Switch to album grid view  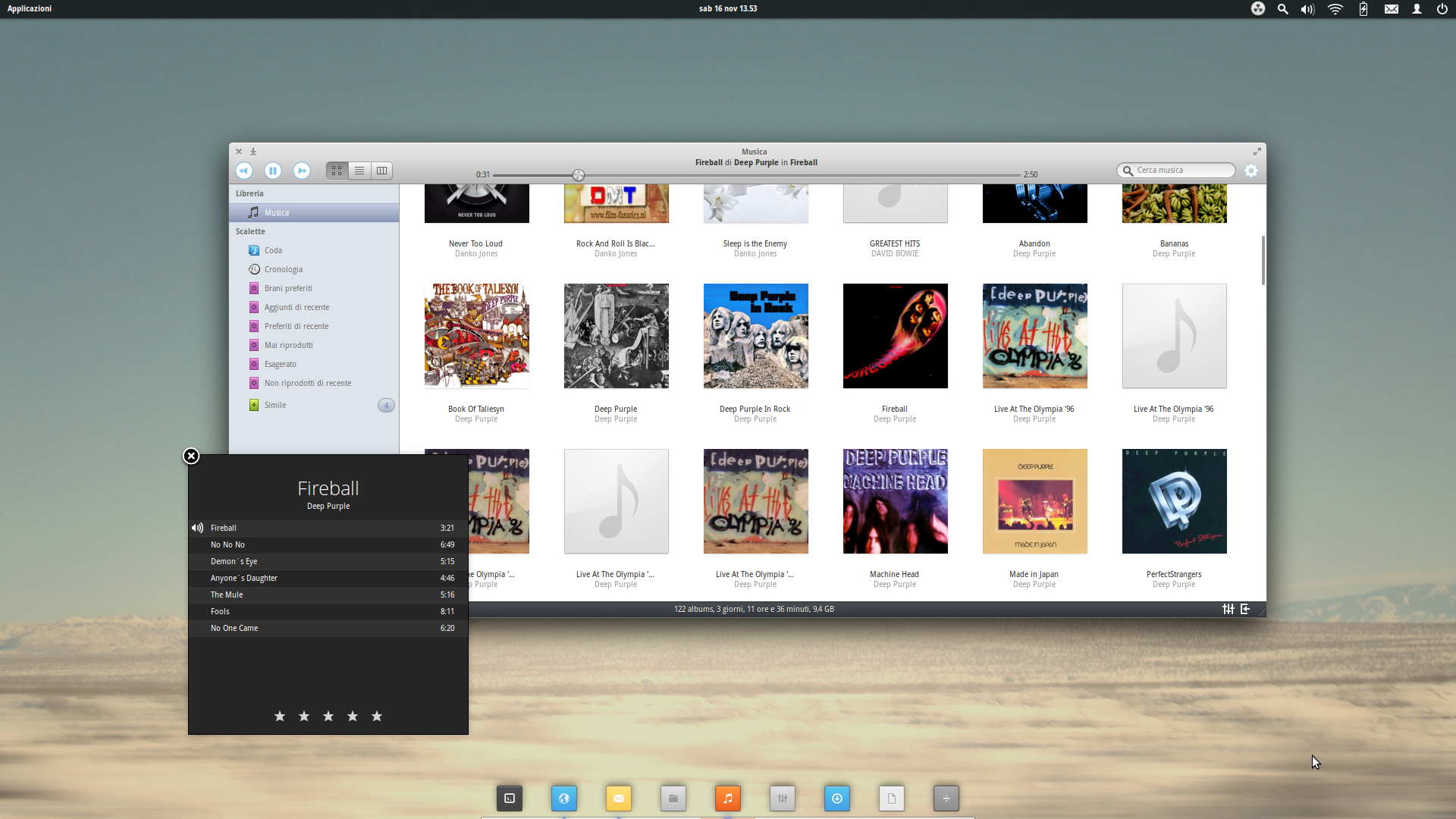pos(337,171)
